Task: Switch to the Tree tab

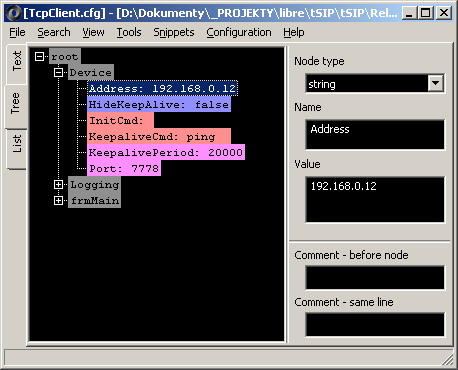Action: pos(15,106)
